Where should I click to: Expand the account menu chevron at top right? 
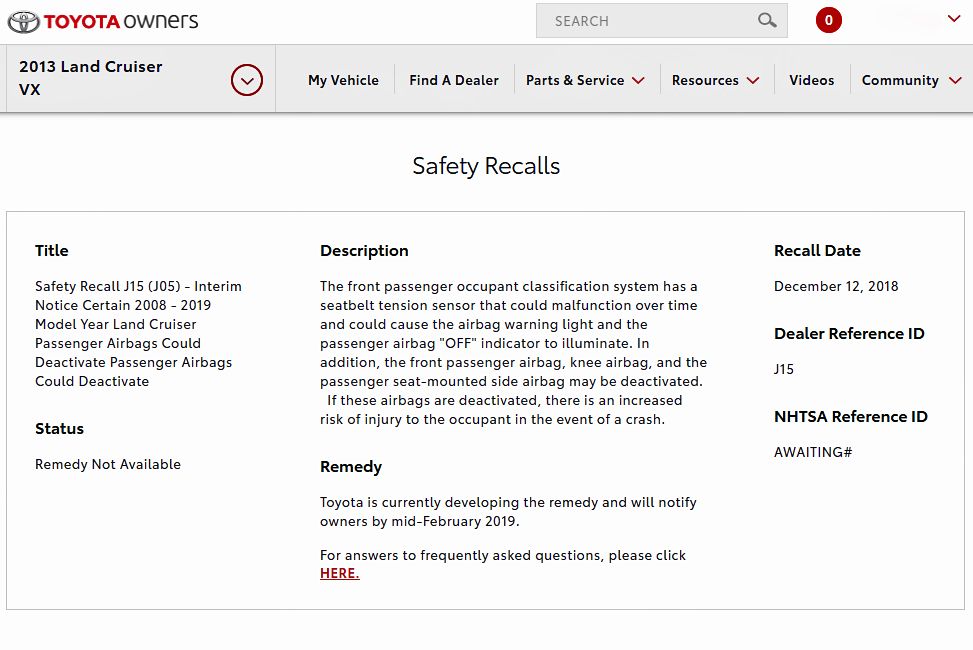(x=954, y=19)
